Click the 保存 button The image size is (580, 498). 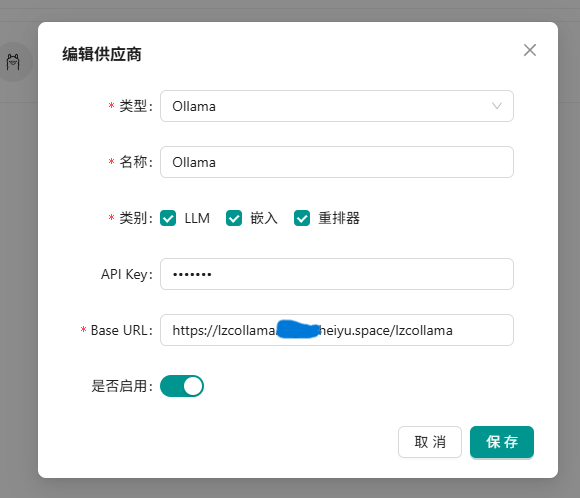(502, 442)
